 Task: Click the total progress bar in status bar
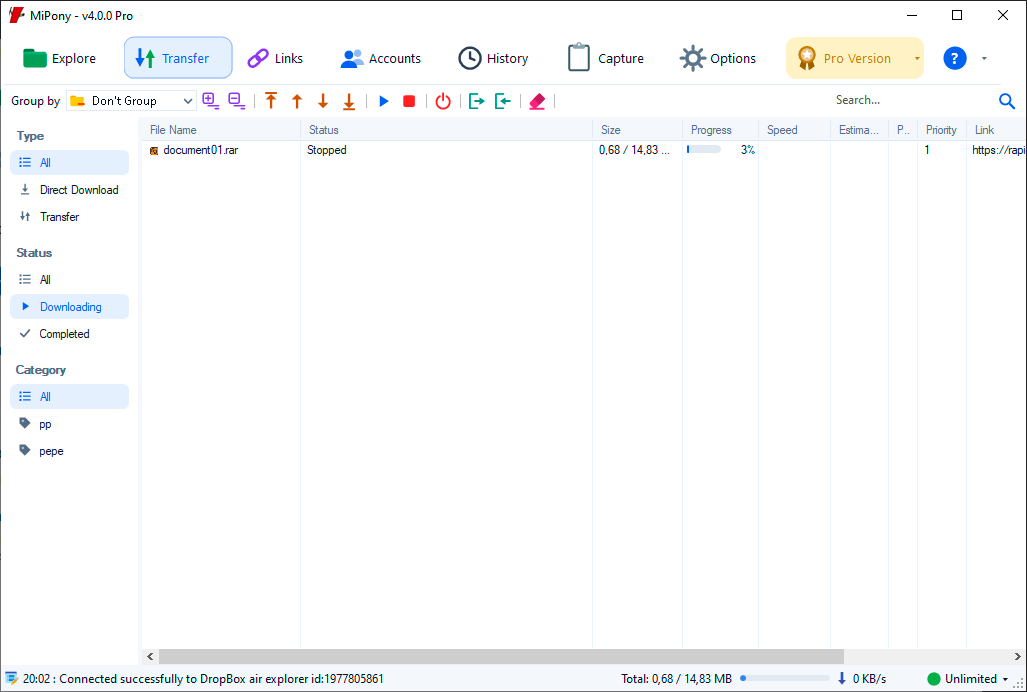pos(785,679)
